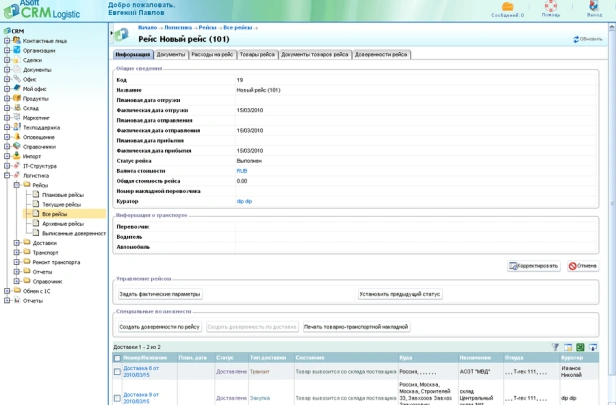Click the rightmost icon above the deliveries table

[592, 347]
